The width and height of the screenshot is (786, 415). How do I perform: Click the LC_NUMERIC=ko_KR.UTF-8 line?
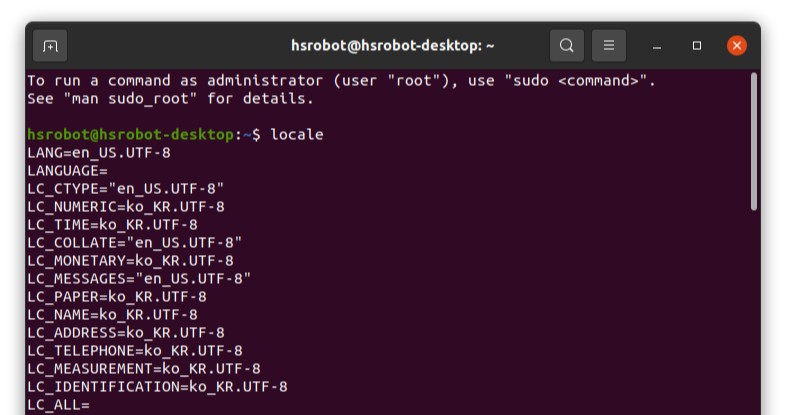pyautogui.click(x=126, y=206)
